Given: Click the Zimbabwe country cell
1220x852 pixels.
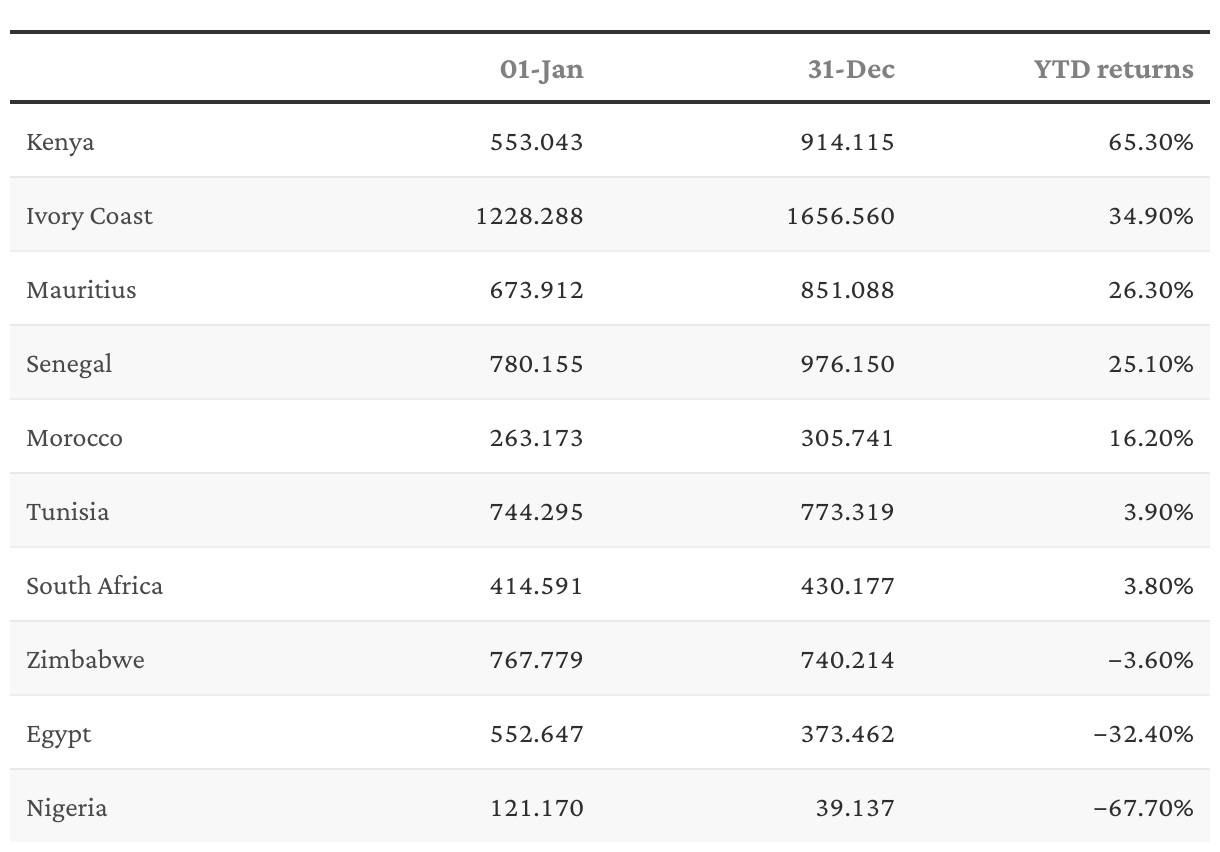Looking at the screenshot, I should click(x=85, y=660).
